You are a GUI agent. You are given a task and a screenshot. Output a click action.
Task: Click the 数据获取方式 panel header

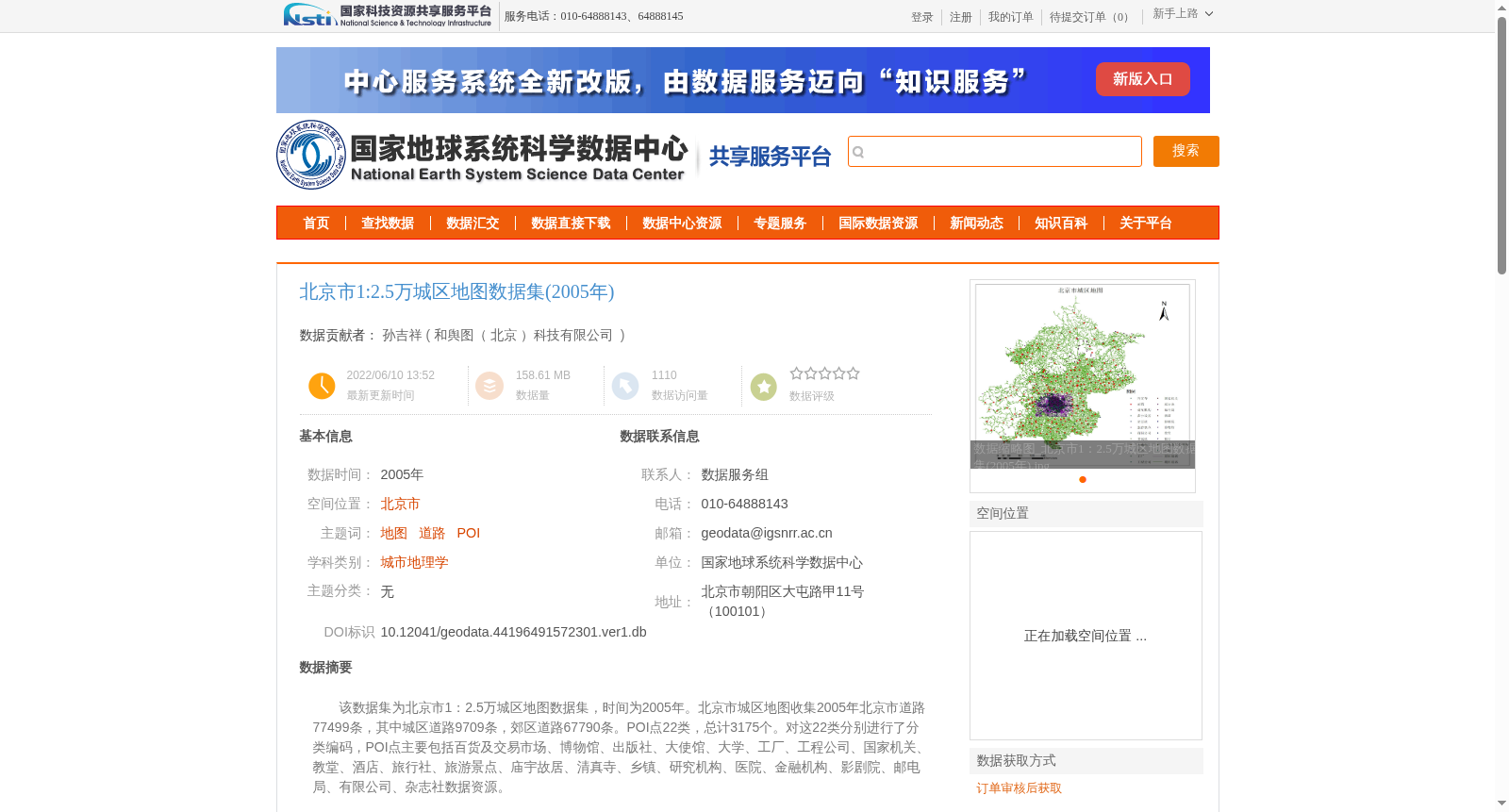[1086, 761]
